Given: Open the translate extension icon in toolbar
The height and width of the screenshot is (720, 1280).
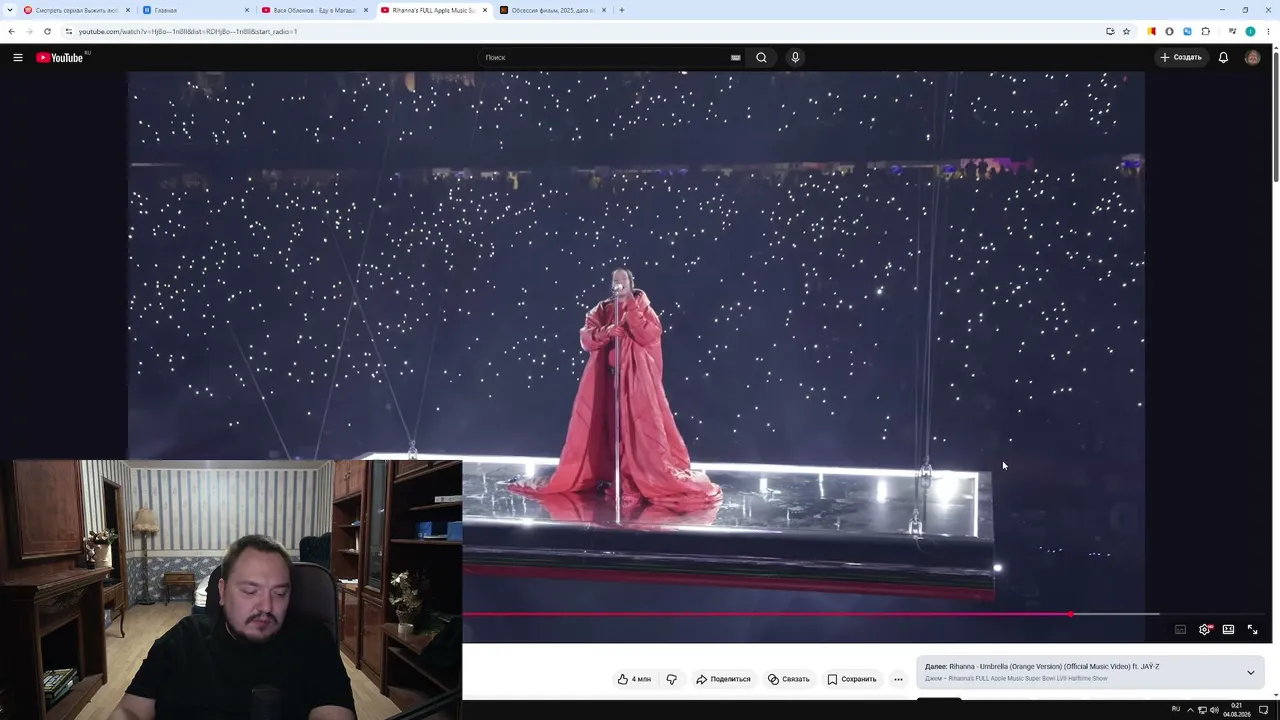Looking at the screenshot, I should click(x=1187, y=32).
